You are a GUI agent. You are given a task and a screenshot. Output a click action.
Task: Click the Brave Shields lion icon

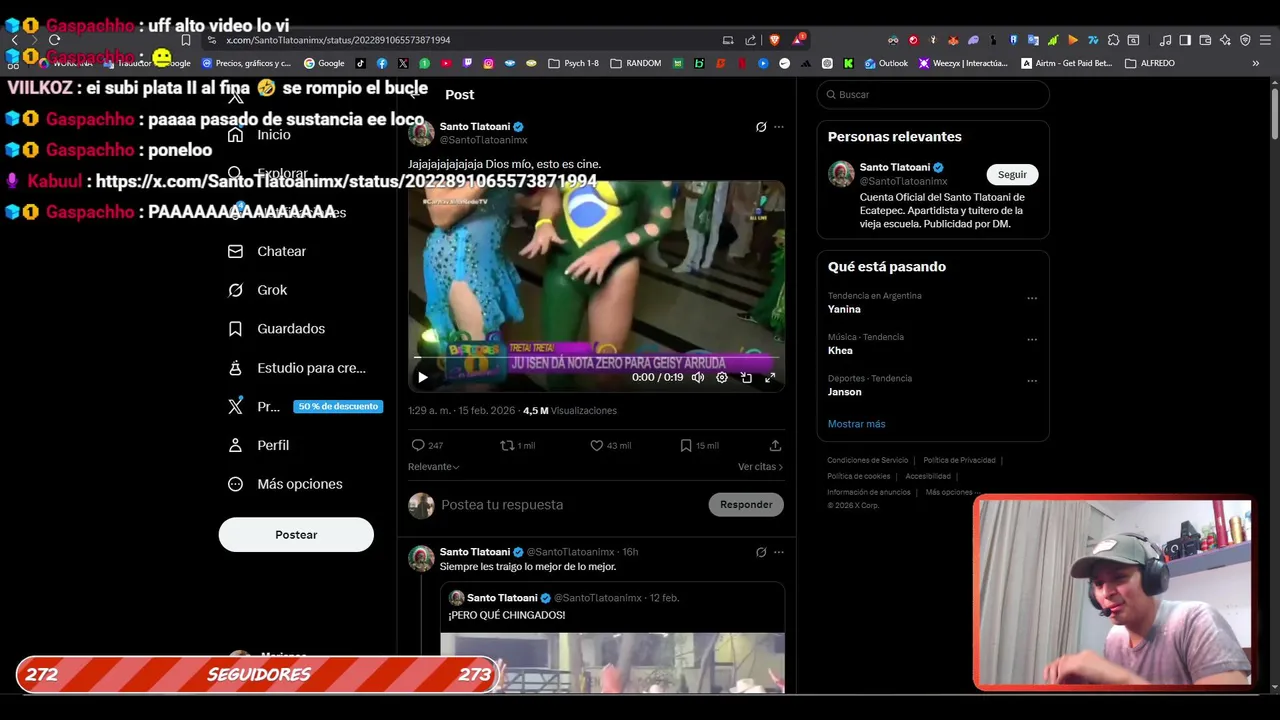point(774,40)
